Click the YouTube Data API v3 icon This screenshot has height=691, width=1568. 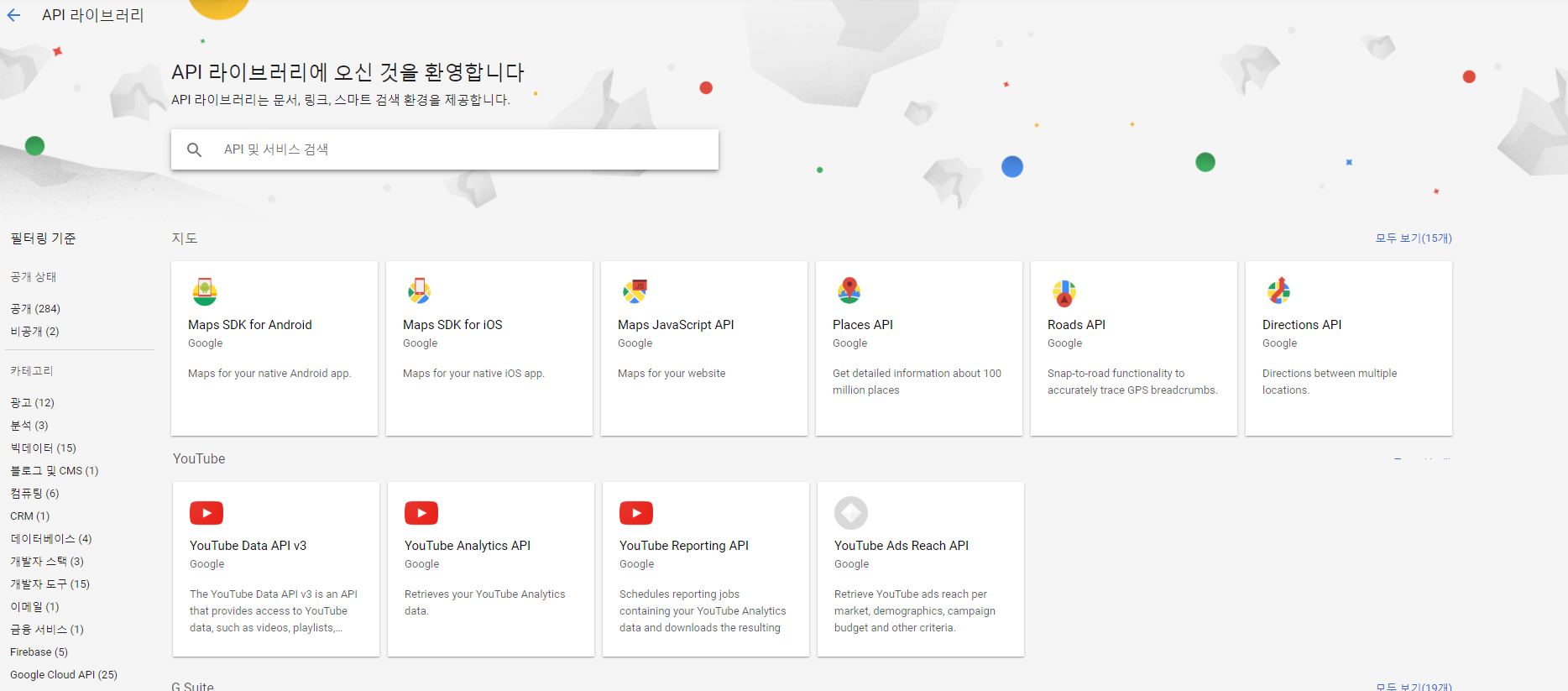point(206,512)
